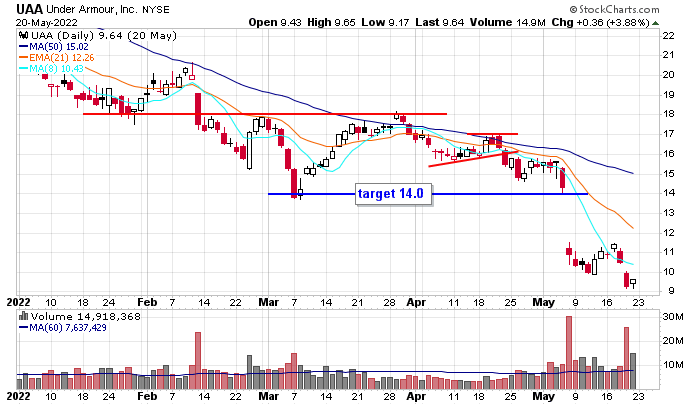Click the Apr label on price chart axis
The width and height of the screenshot is (700, 405).
416,302
